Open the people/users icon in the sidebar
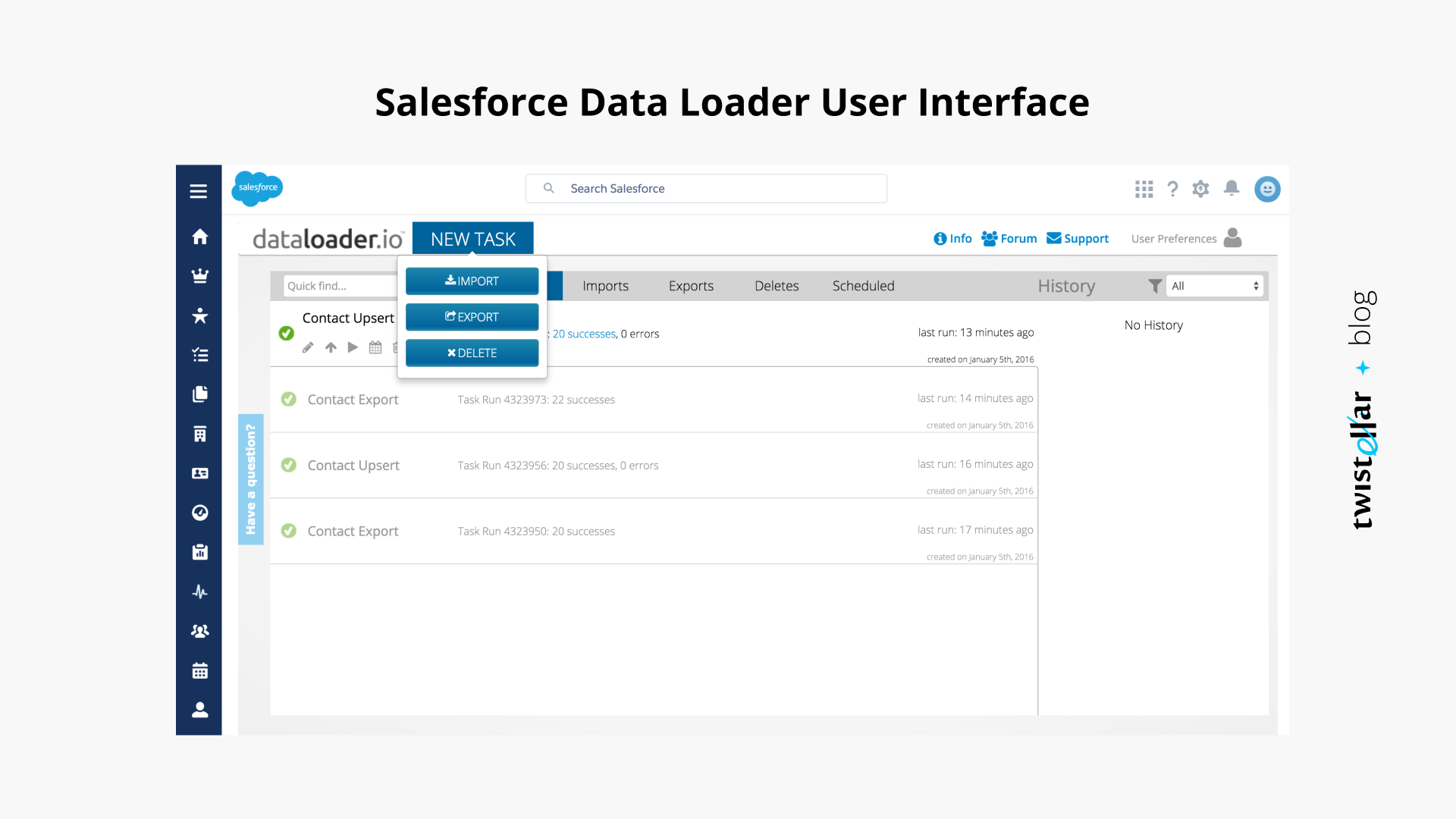The image size is (1456, 819). [199, 630]
